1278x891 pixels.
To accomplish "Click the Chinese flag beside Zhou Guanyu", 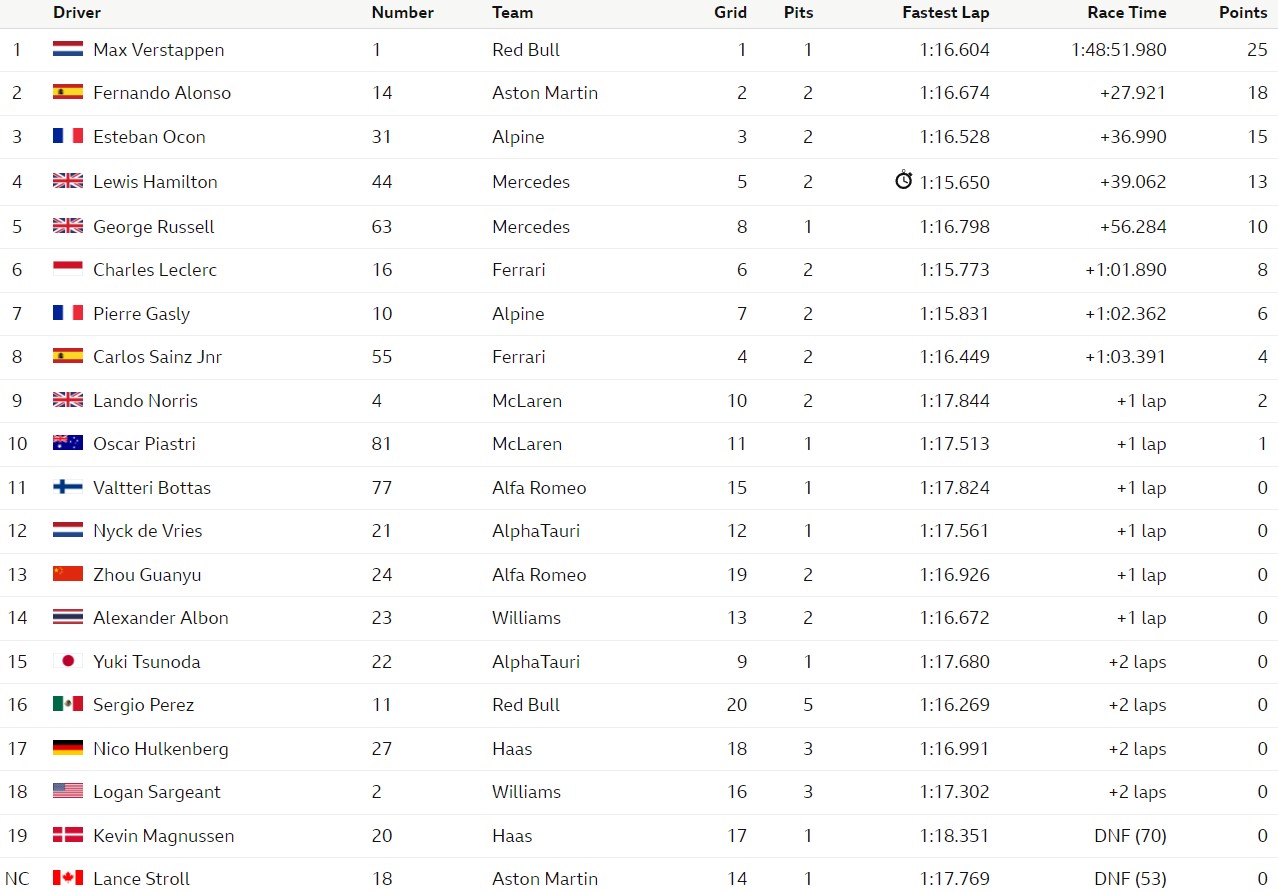I will pyautogui.click(x=68, y=574).
